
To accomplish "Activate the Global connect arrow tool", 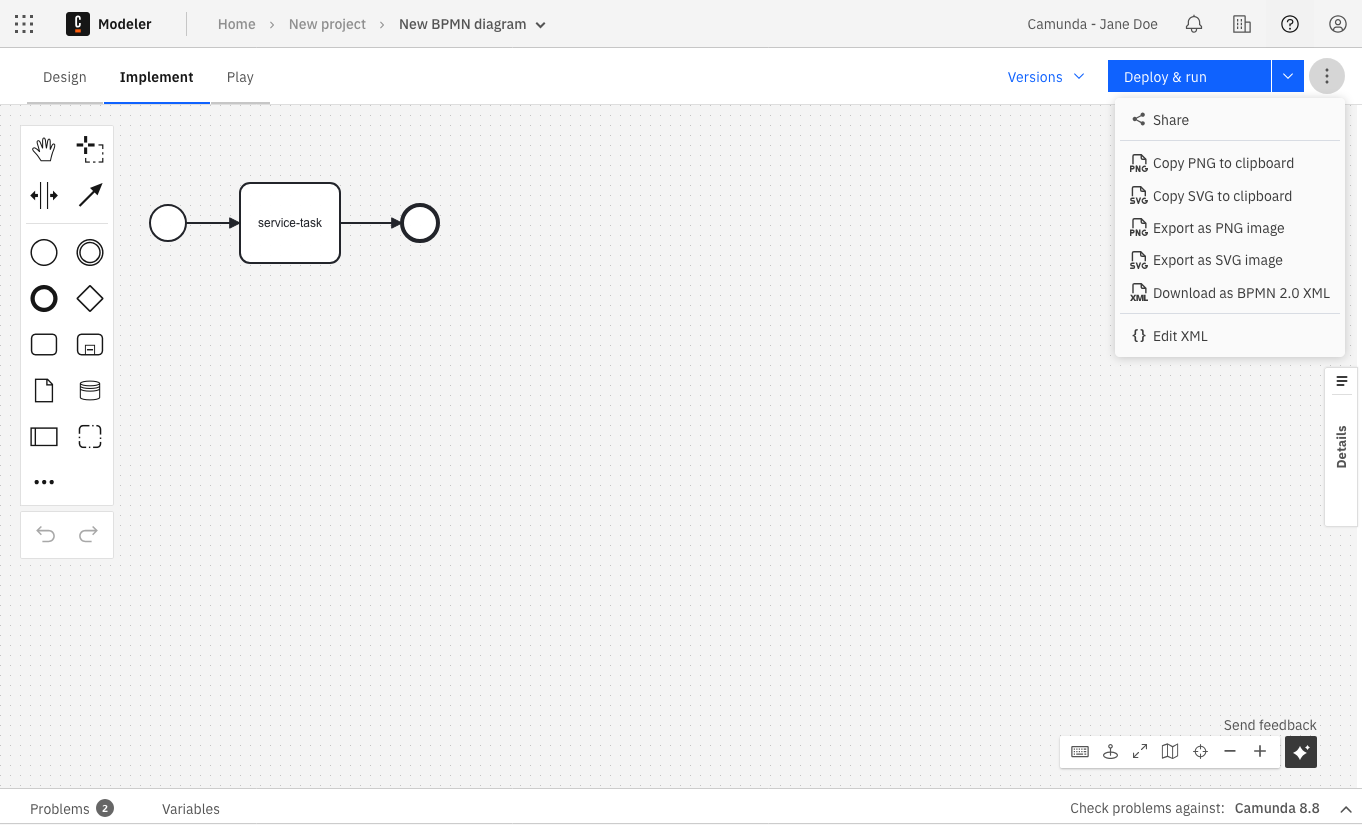I will 90,195.
